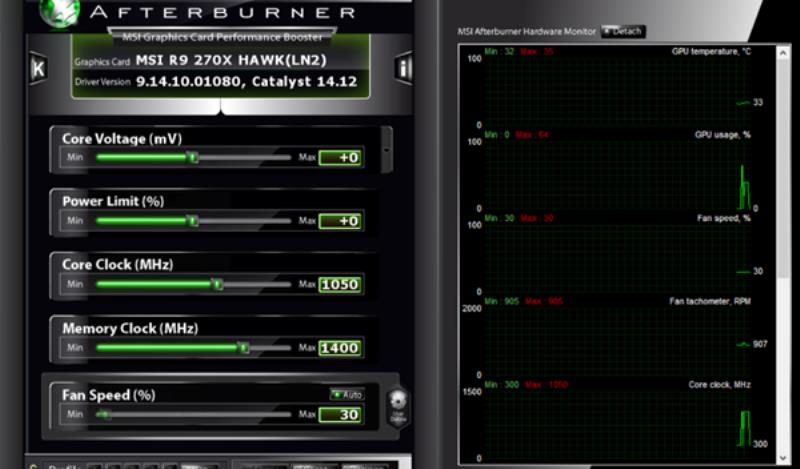The image size is (800, 469).
Task: Click the monitor scrollbar down arrow
Action: click(783, 458)
